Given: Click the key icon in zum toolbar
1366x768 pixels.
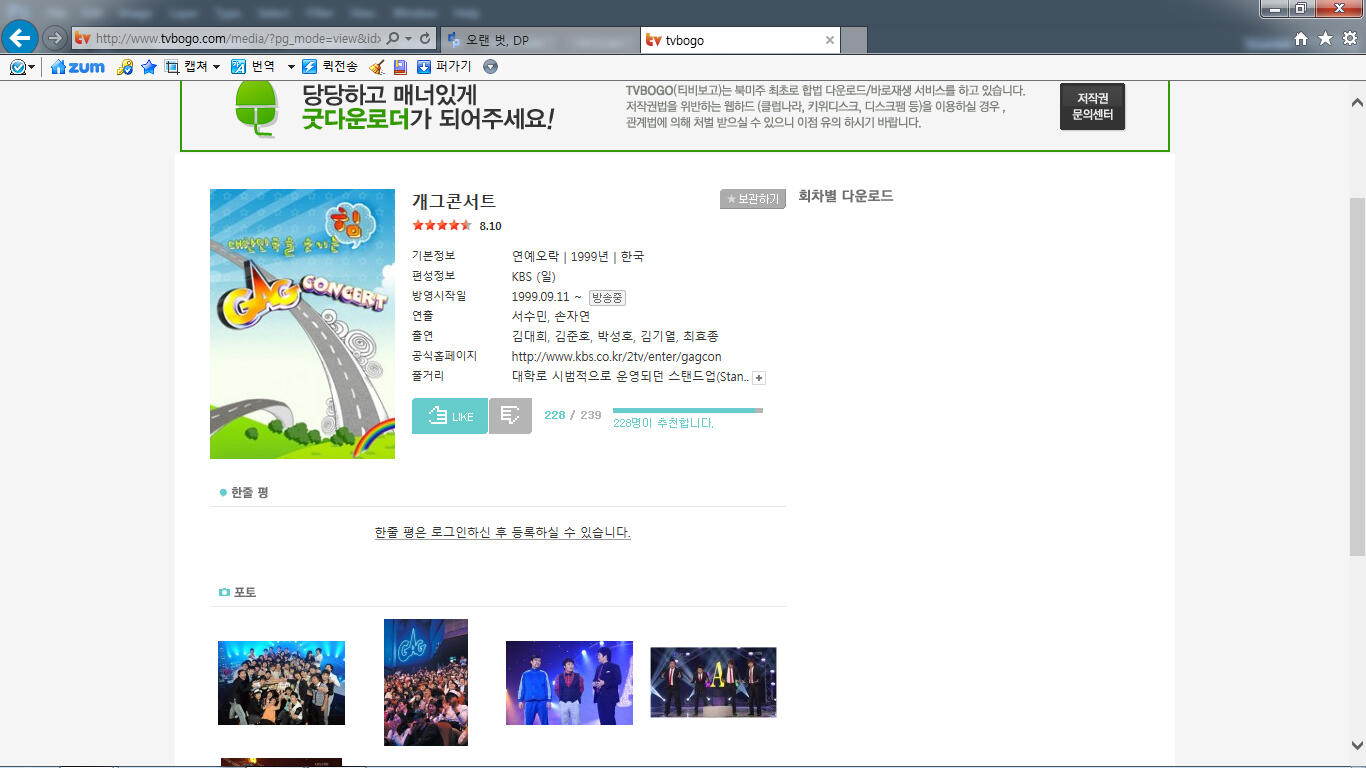Looking at the screenshot, I should (125, 67).
